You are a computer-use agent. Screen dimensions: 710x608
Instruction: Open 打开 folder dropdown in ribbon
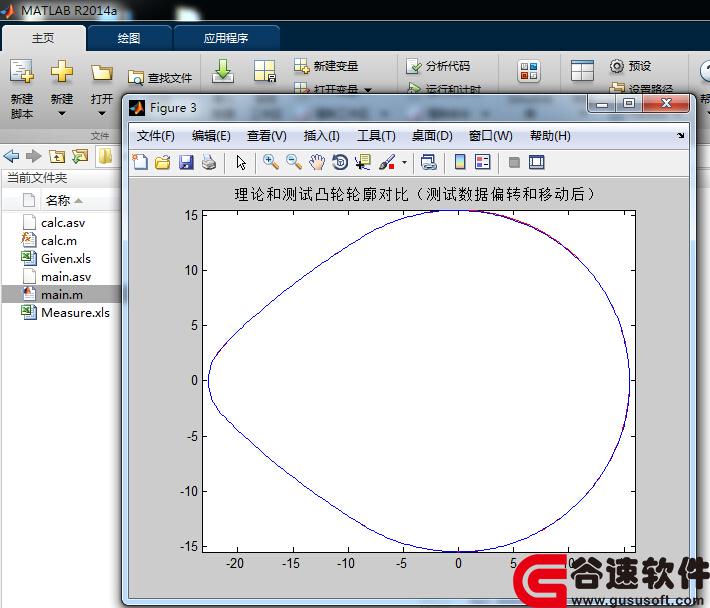click(x=101, y=89)
